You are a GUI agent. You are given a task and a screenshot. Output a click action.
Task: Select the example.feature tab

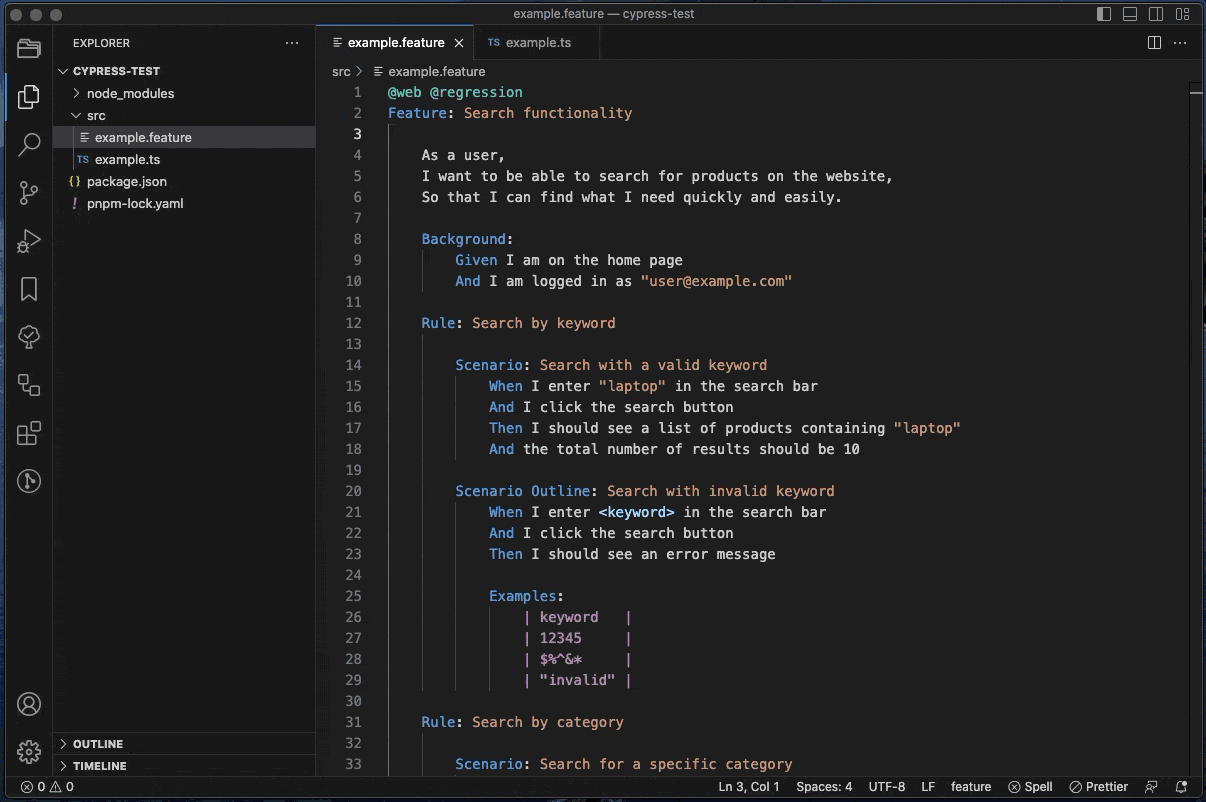point(396,43)
